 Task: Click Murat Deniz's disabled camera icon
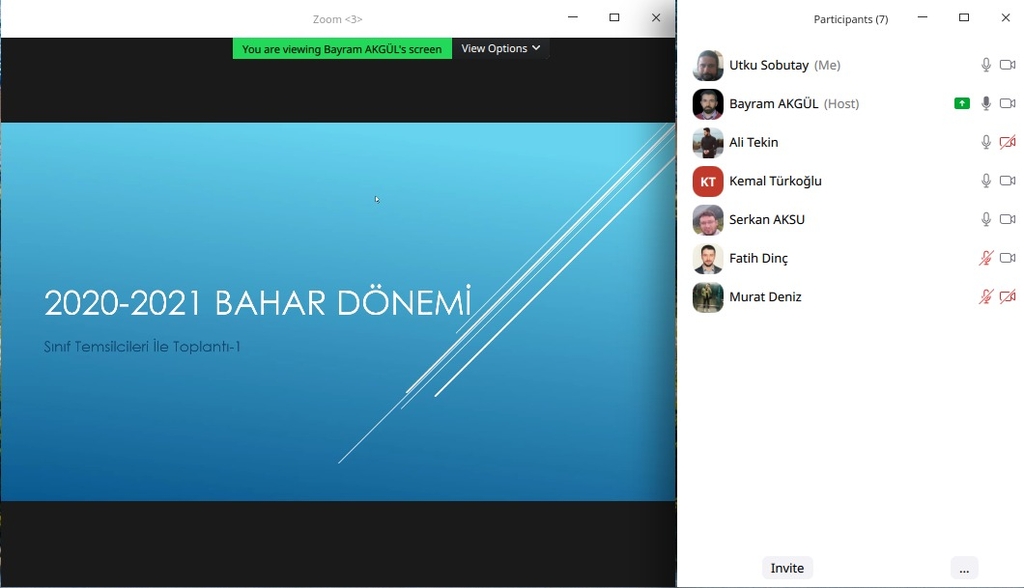click(x=1008, y=297)
